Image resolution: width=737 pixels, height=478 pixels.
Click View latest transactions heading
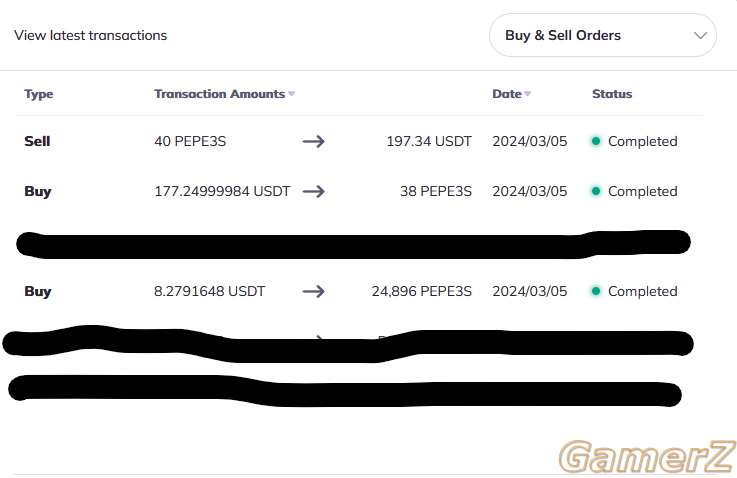pyautogui.click(x=90, y=35)
